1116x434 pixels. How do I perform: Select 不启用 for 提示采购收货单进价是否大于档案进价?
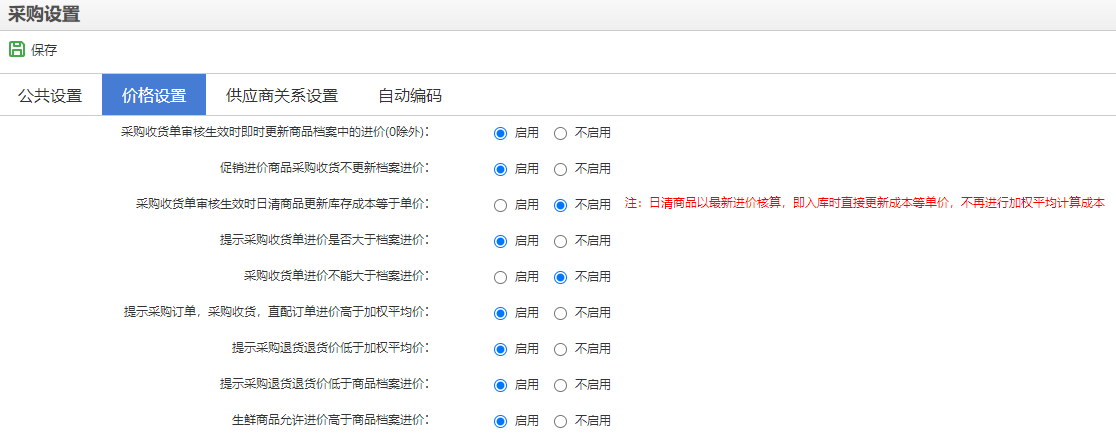tap(560, 241)
